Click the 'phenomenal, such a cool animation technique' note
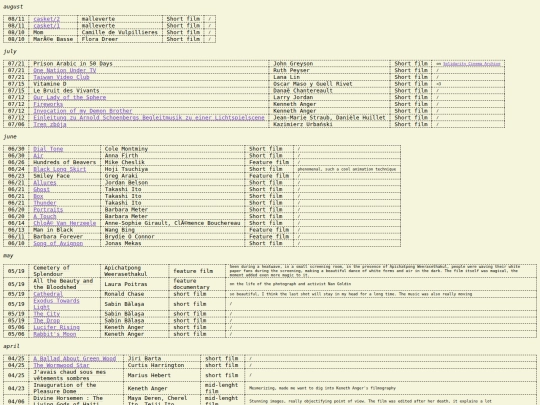 click(x=347, y=169)
